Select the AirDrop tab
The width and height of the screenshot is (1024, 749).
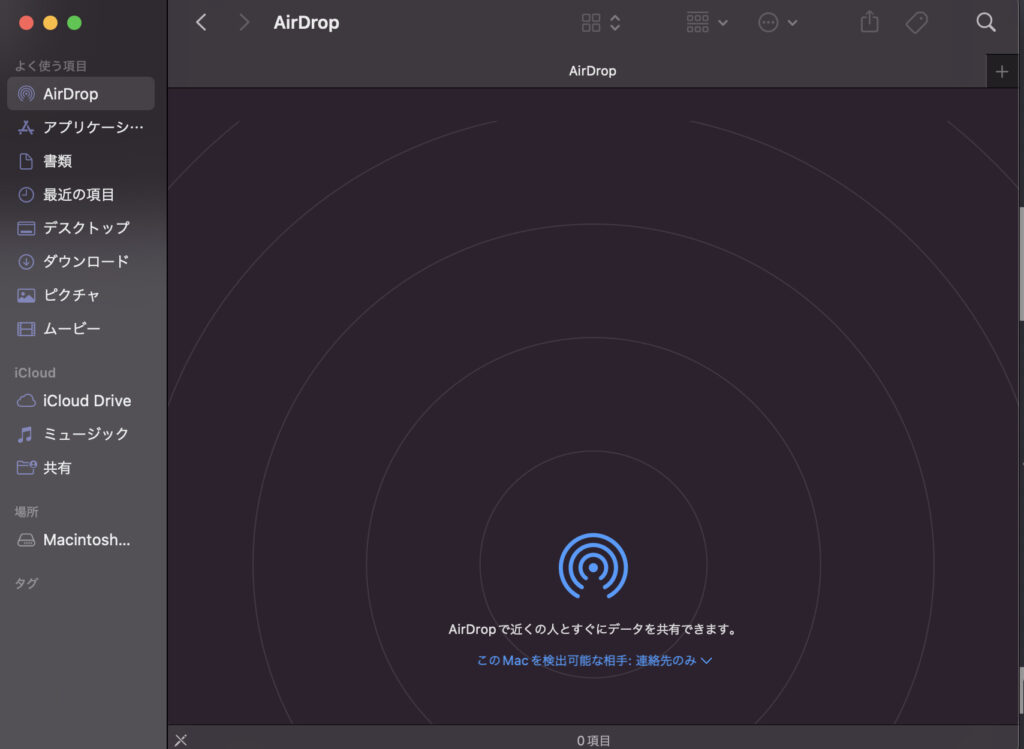(577, 71)
